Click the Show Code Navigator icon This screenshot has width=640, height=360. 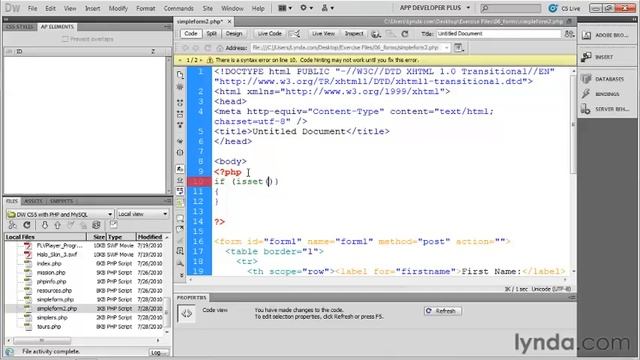[x=180, y=87]
